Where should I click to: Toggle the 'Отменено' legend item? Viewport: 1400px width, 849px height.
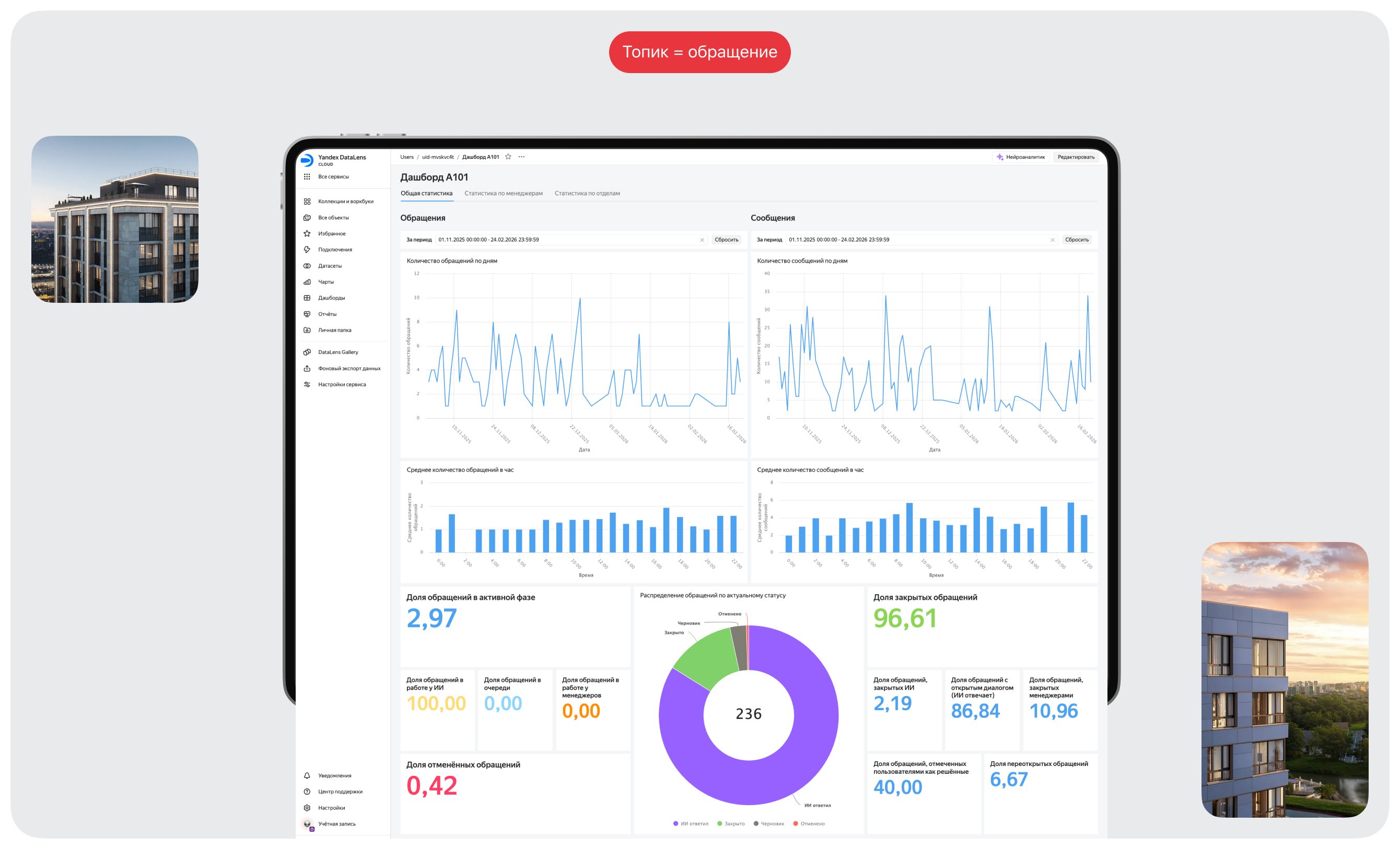pyautogui.click(x=809, y=823)
